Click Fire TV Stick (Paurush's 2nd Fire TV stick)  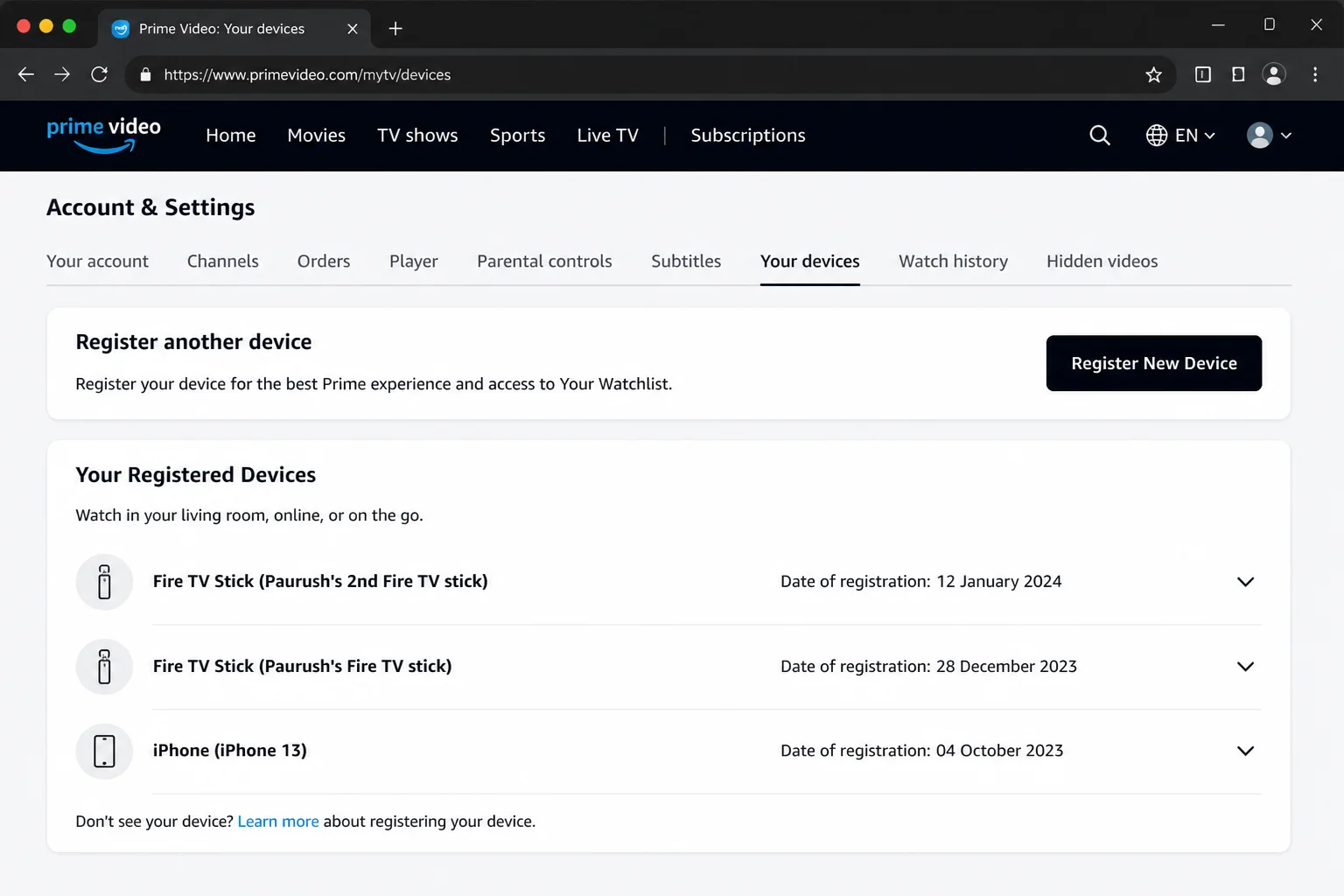tap(320, 582)
